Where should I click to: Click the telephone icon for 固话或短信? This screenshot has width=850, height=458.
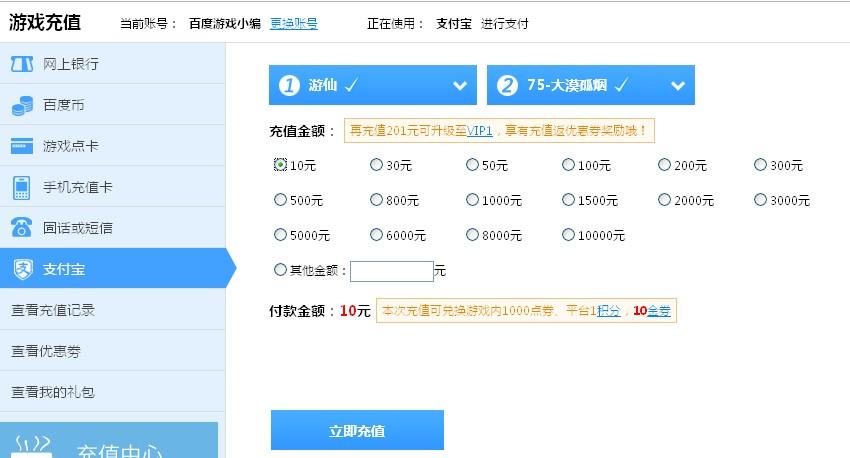[22, 227]
